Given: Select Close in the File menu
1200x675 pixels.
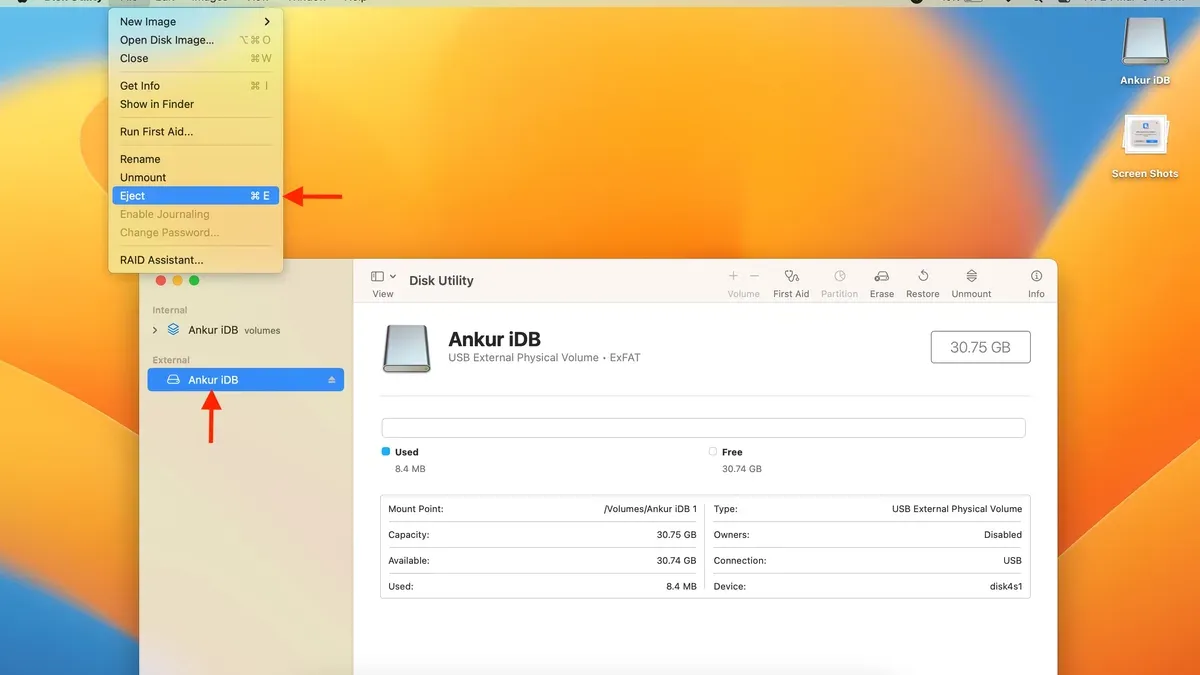Looking at the screenshot, I should coord(196,58).
